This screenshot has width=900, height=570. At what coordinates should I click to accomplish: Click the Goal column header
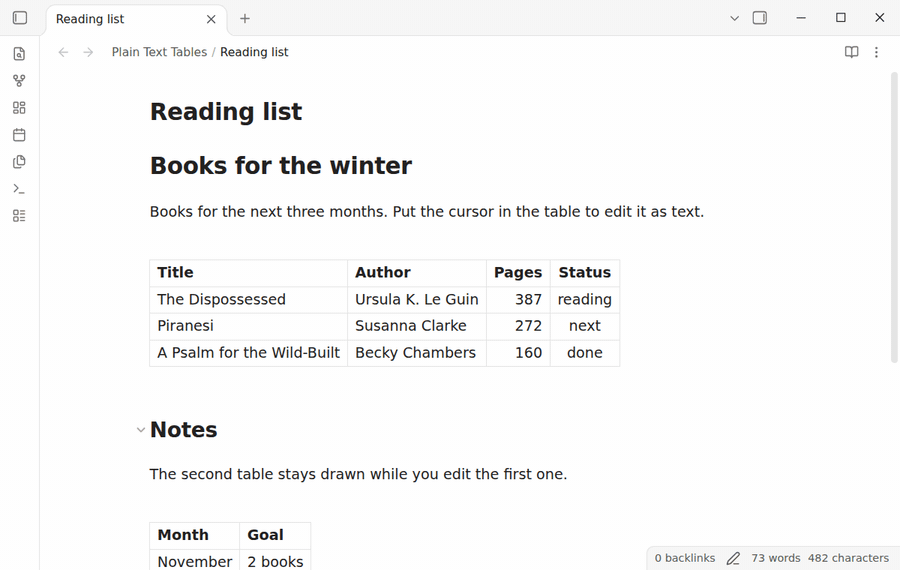(x=275, y=535)
